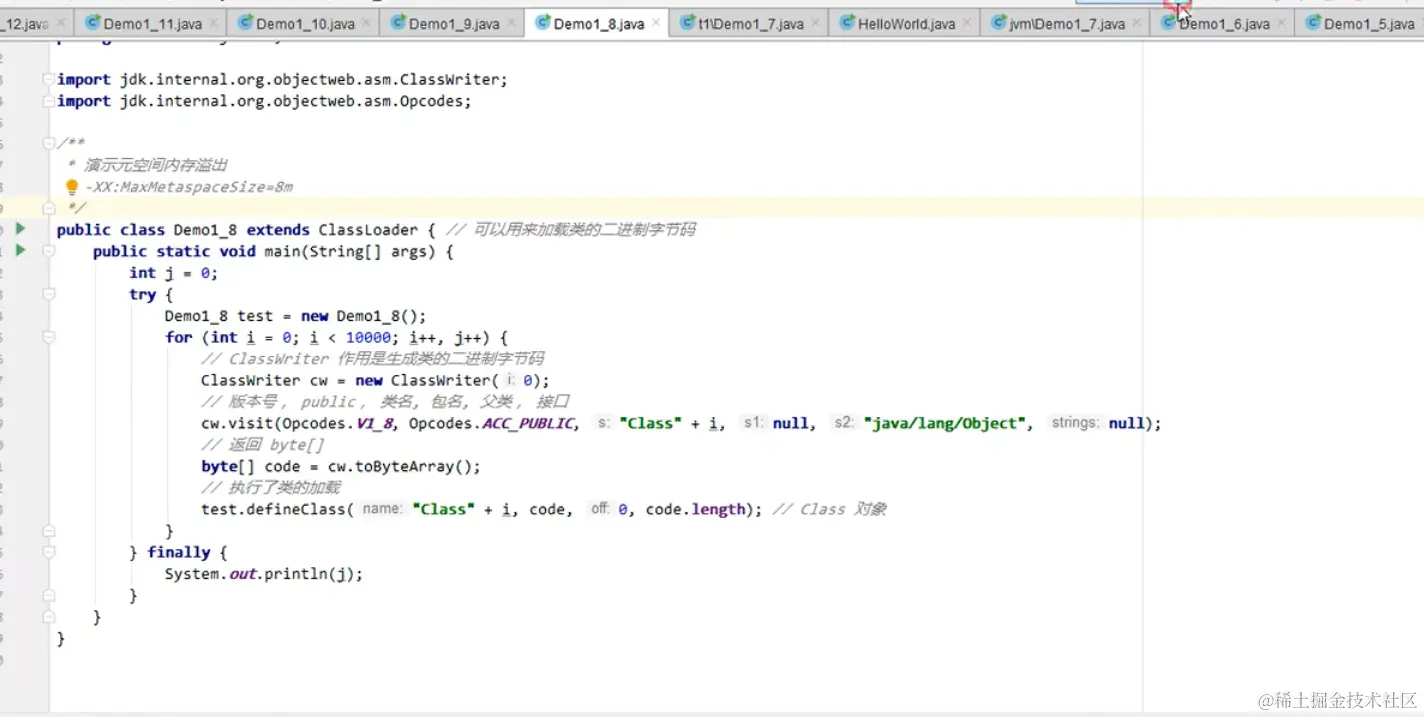1424x717 pixels.
Task: Click the code.length expression
Action: [x=696, y=509]
